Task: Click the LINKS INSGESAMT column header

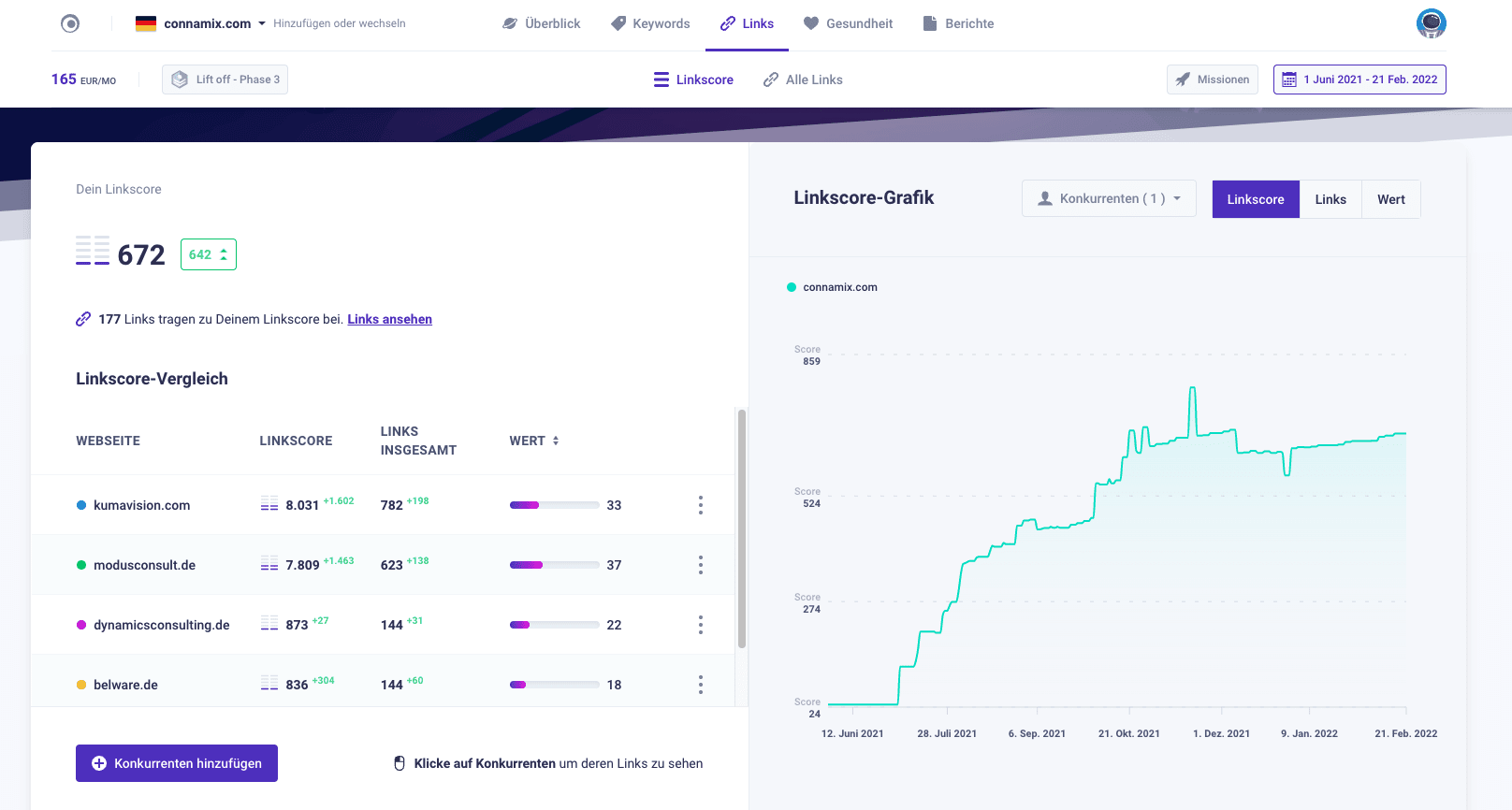Action: [x=418, y=441]
